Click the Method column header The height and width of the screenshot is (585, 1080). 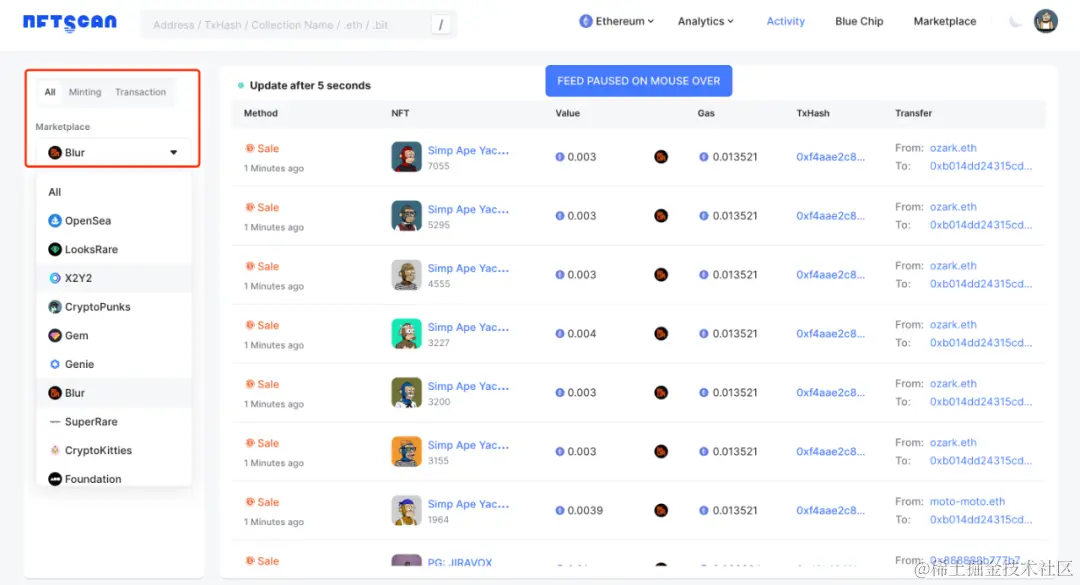click(x=260, y=113)
